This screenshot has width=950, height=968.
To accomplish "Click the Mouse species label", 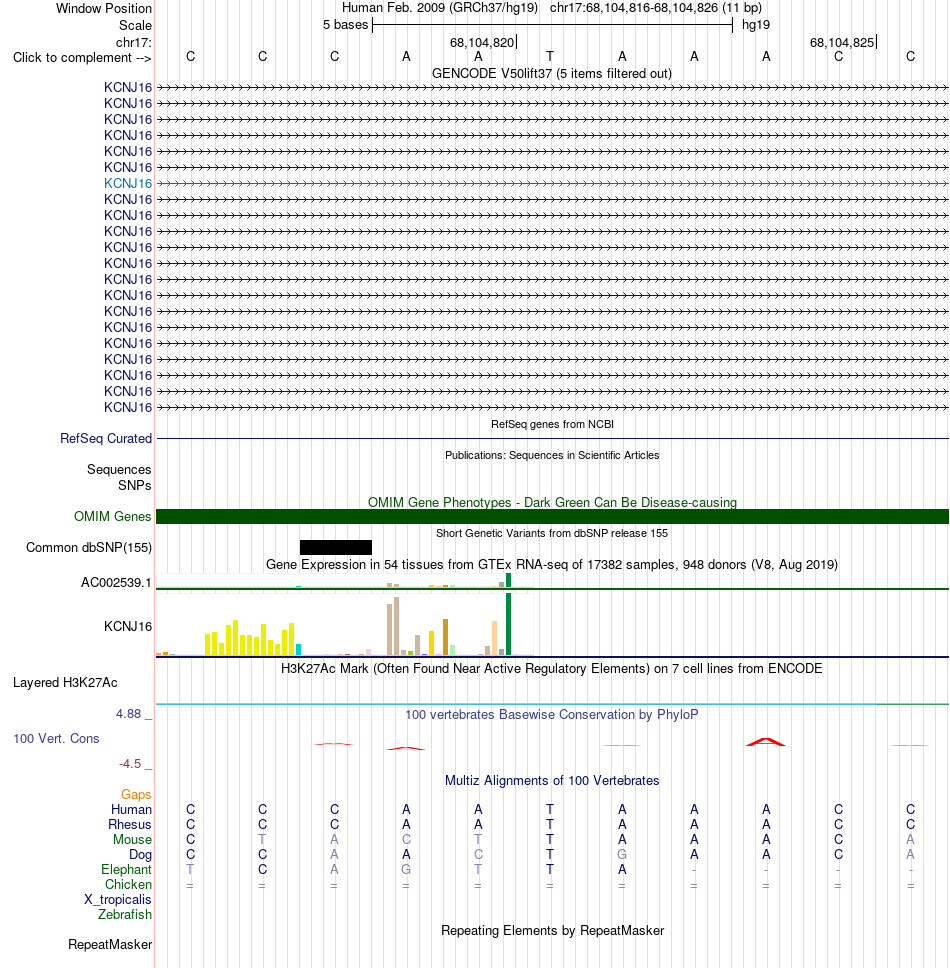I will click(x=132, y=840).
